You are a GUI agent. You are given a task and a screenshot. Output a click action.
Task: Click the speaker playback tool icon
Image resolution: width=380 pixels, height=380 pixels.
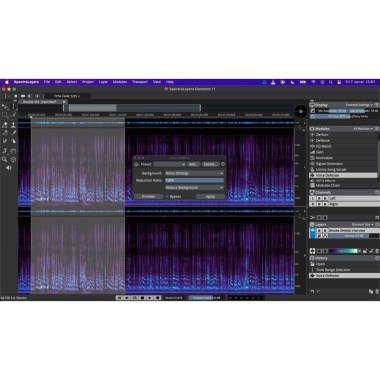(x=9, y=168)
